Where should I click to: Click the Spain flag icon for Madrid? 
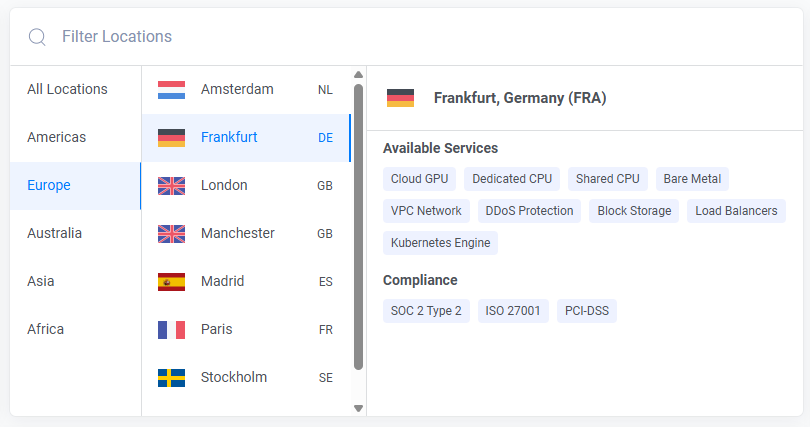point(171,282)
